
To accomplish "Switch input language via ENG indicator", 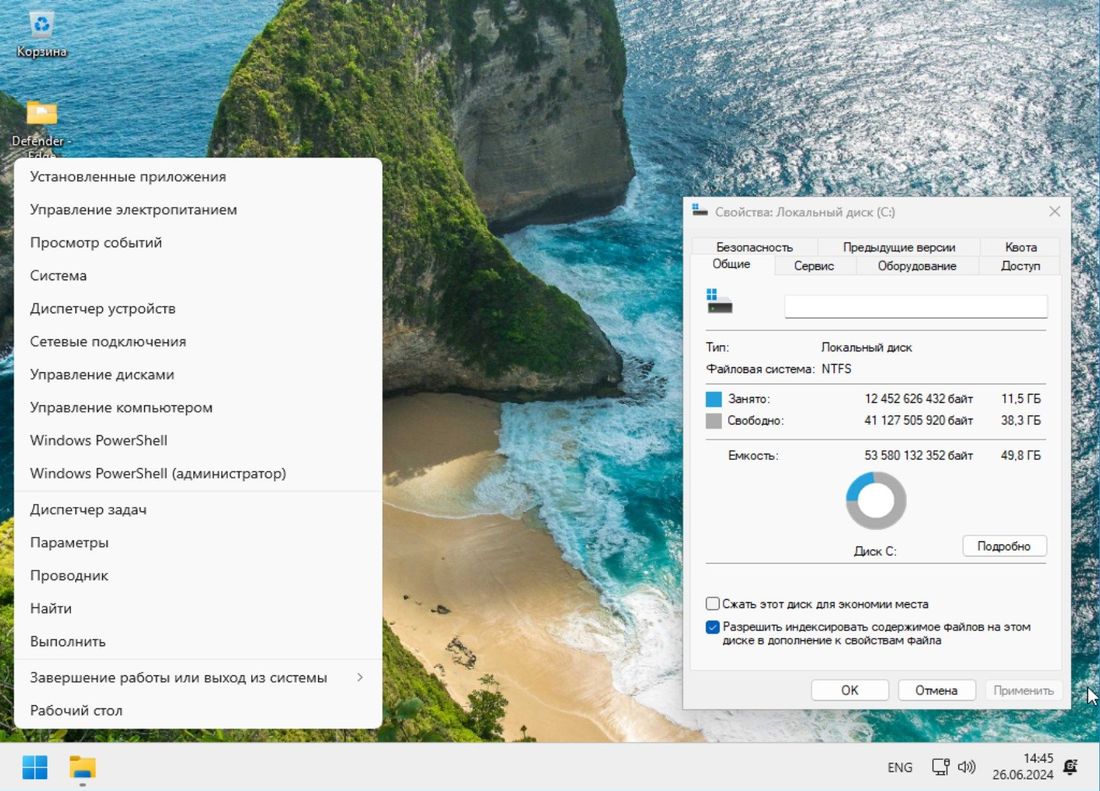I will click(x=899, y=767).
